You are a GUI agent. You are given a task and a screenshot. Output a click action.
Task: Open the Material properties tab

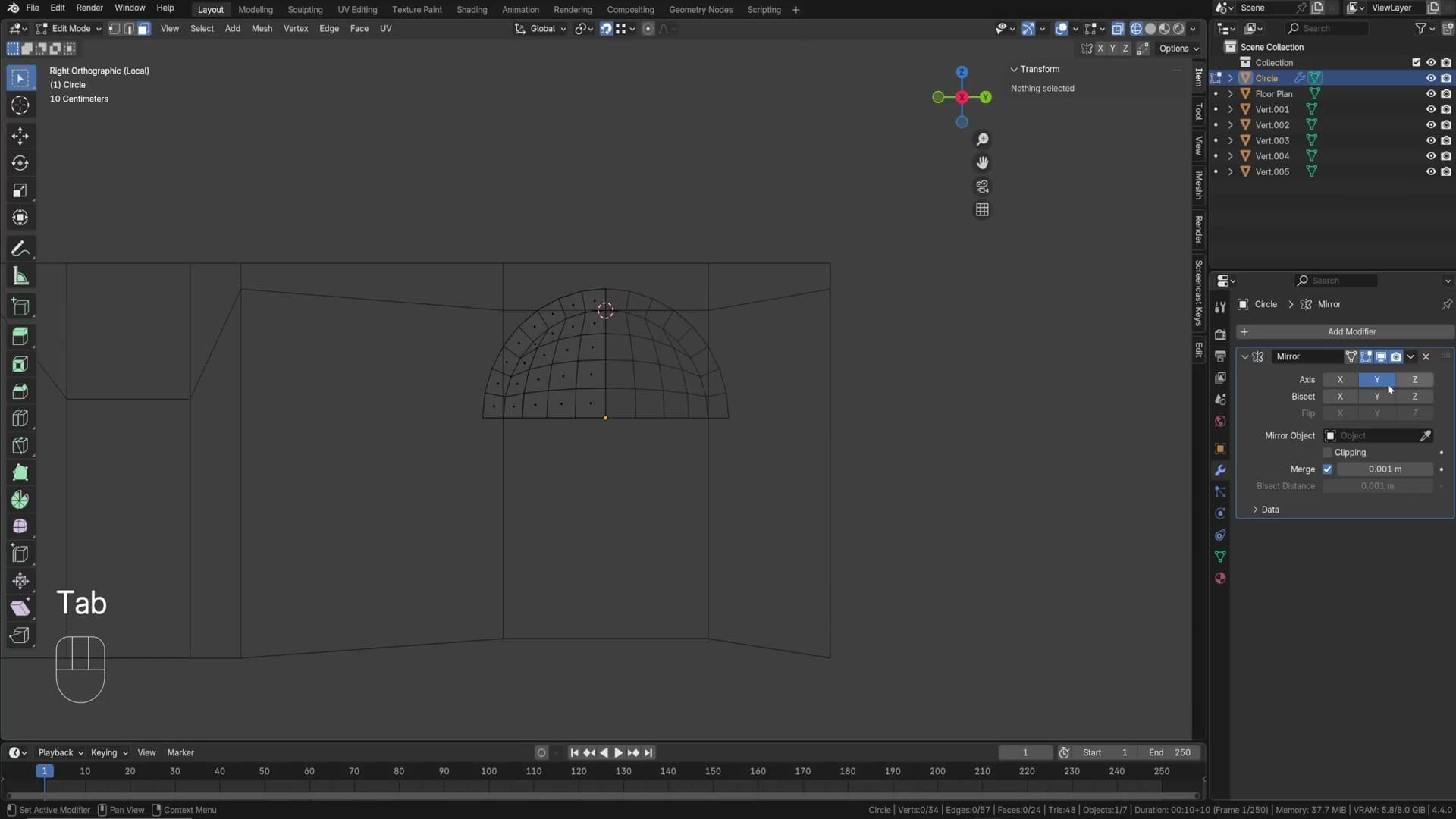pos(1220,579)
